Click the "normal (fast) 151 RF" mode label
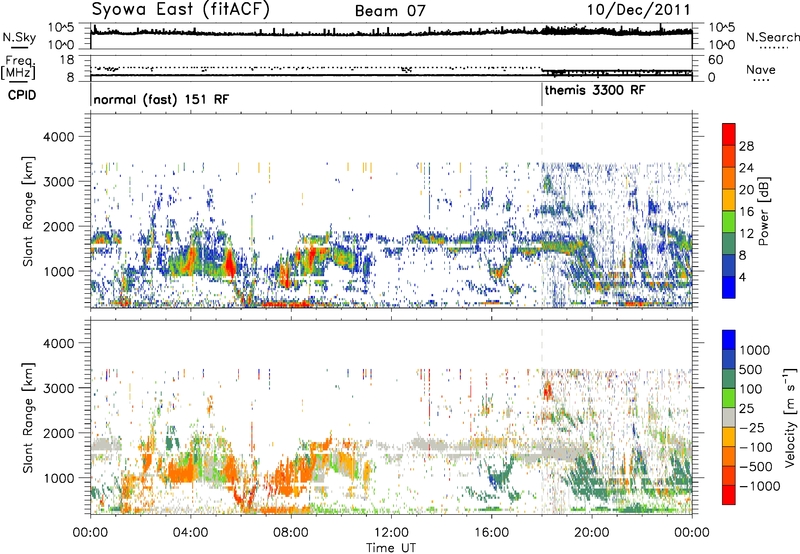 161,99
